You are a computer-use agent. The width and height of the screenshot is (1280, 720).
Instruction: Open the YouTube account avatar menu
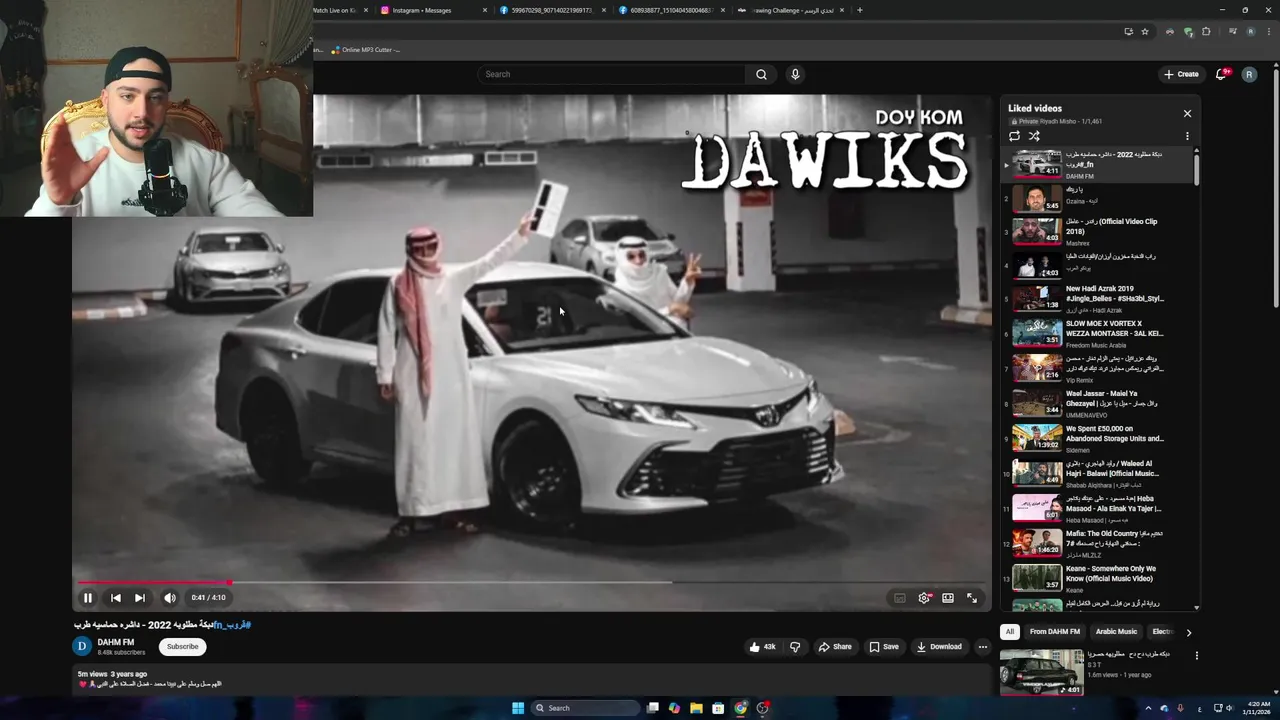pyautogui.click(x=1249, y=74)
